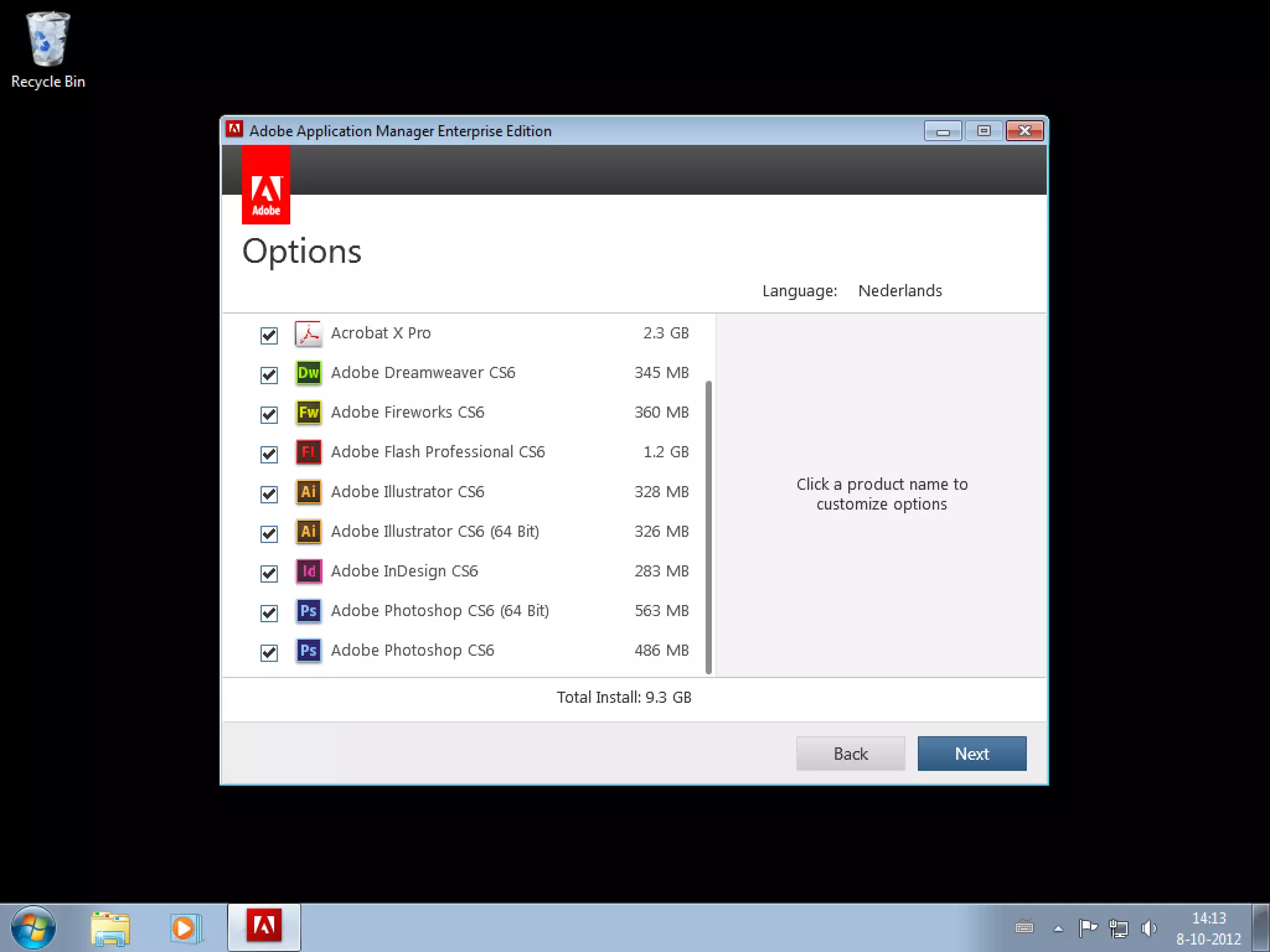Maximize the Adobe Application Manager window
The width and height of the screenshot is (1270, 952).
(x=984, y=131)
